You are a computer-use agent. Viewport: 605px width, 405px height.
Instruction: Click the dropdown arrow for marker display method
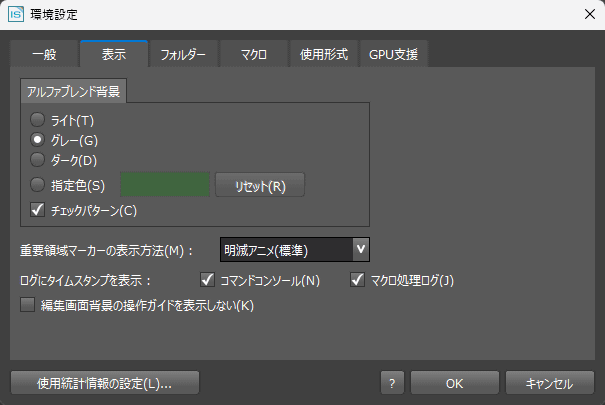(x=361, y=250)
